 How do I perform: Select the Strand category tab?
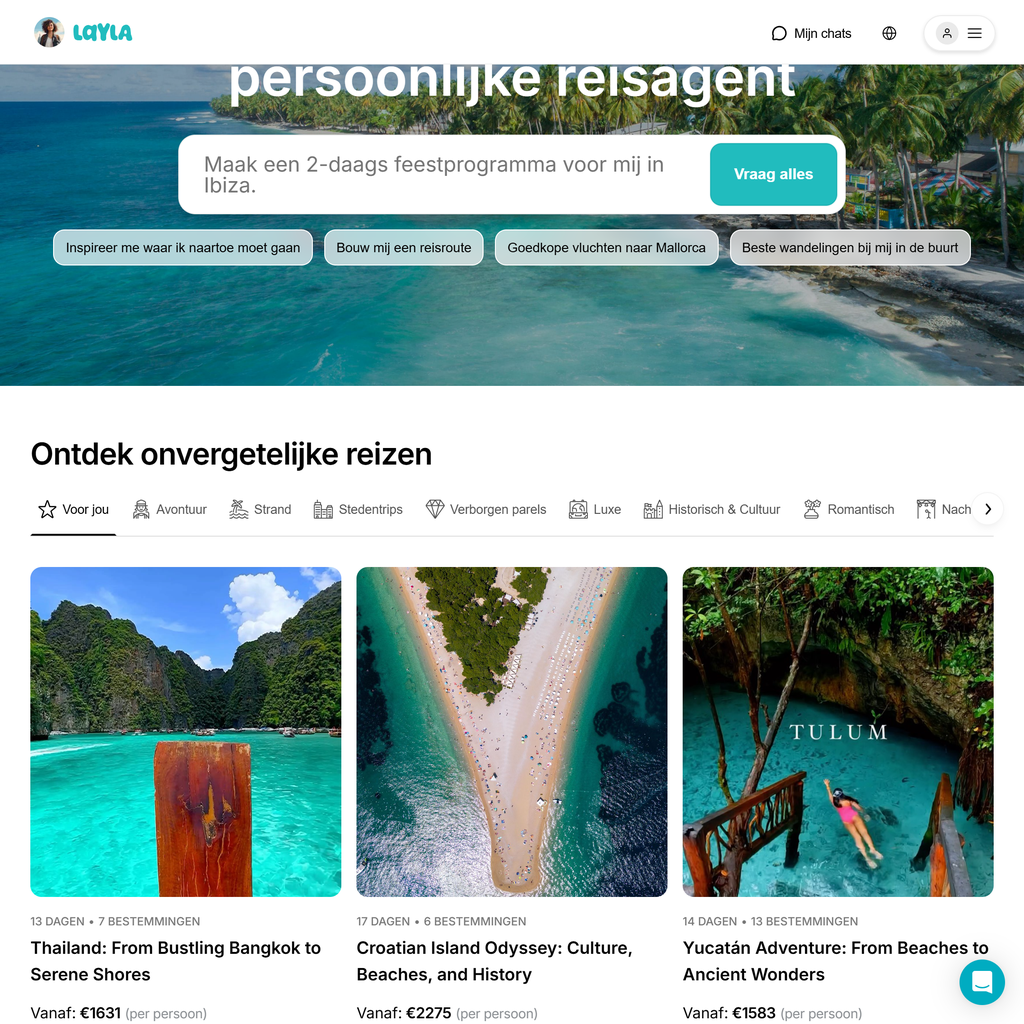260,509
